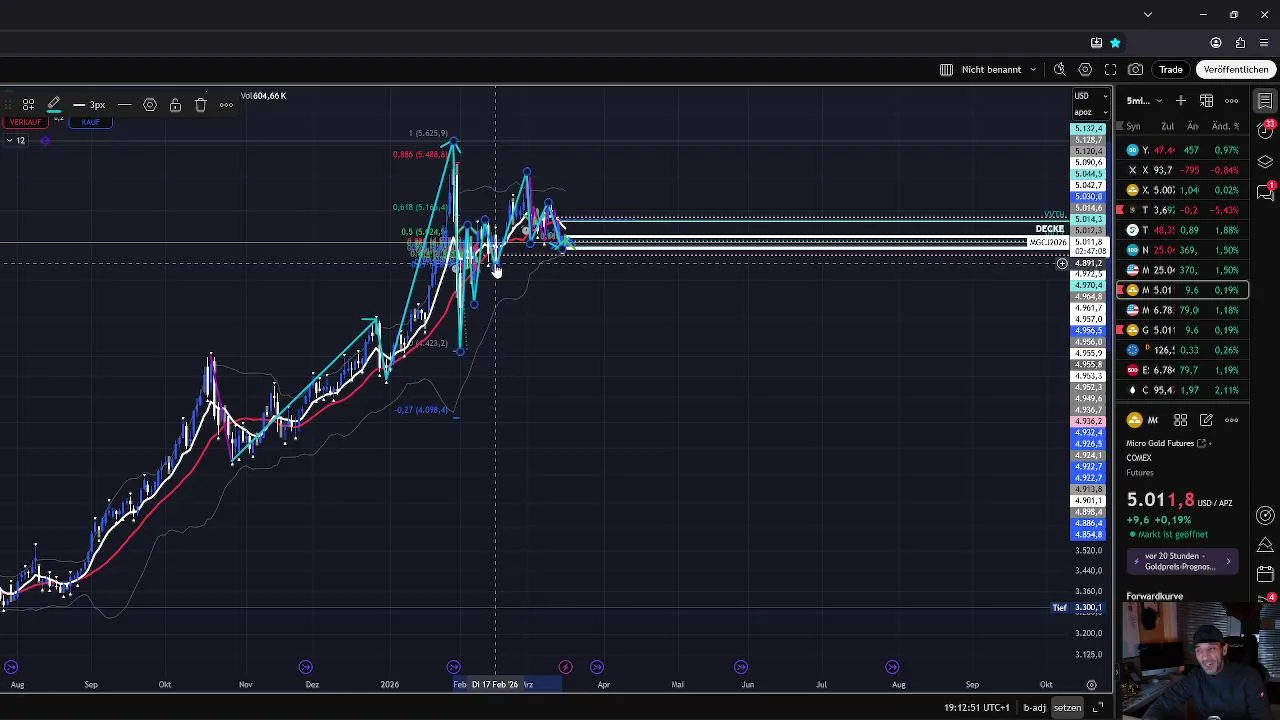Open the Goldpreis-Prognose news item
Screen dimensions: 1280x720
point(1183,561)
